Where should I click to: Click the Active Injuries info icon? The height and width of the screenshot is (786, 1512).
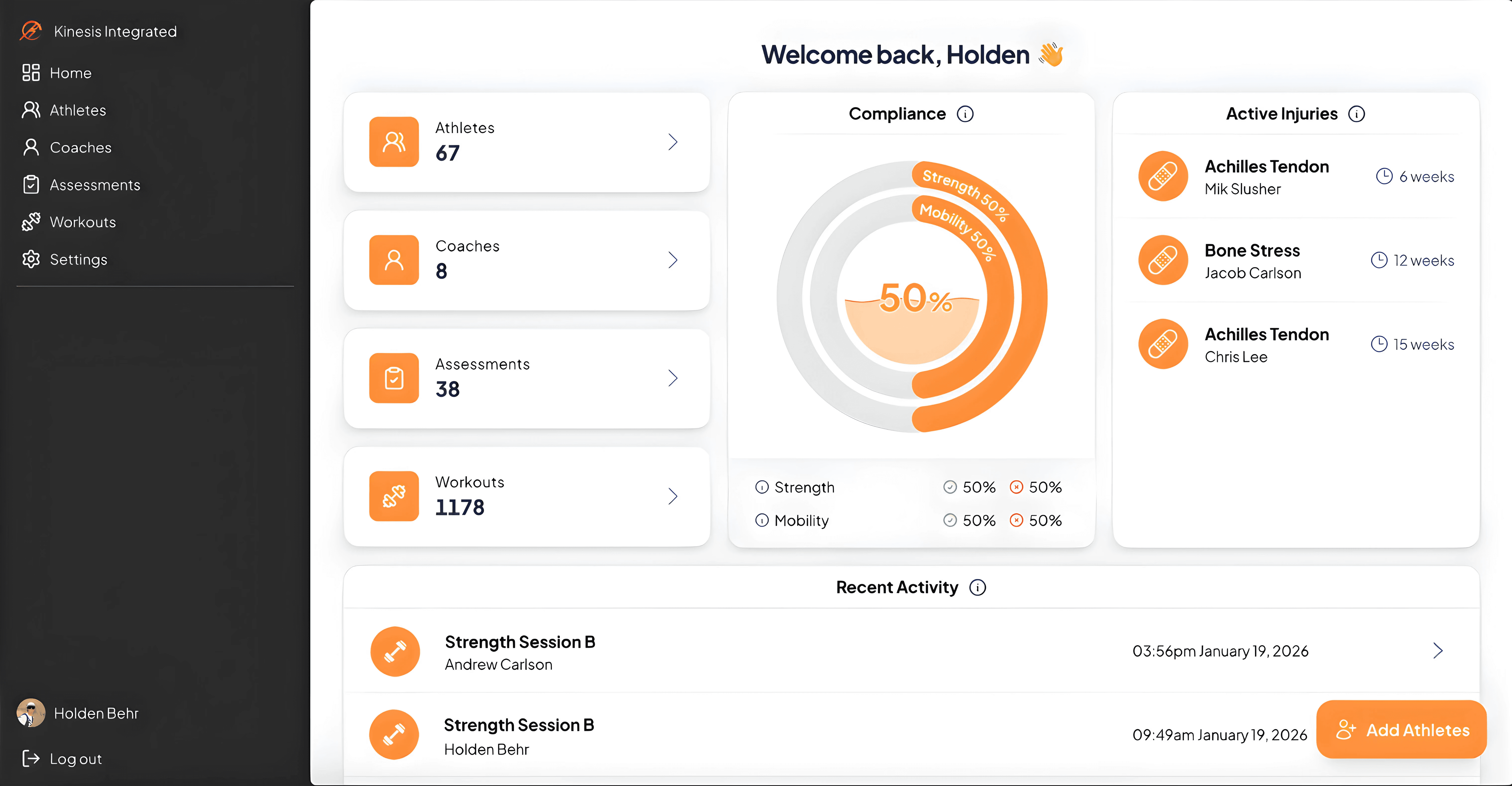[1357, 114]
